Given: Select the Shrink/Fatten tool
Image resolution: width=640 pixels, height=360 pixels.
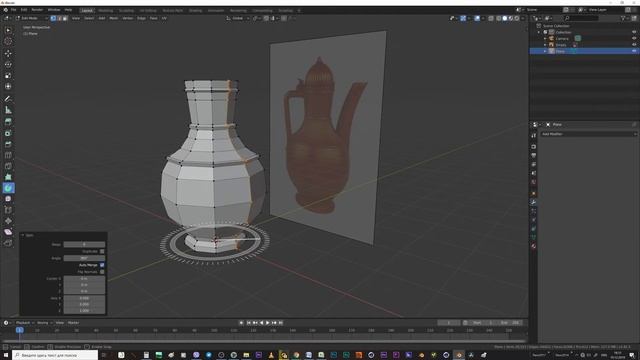Looking at the screenshot, I should (8, 221).
